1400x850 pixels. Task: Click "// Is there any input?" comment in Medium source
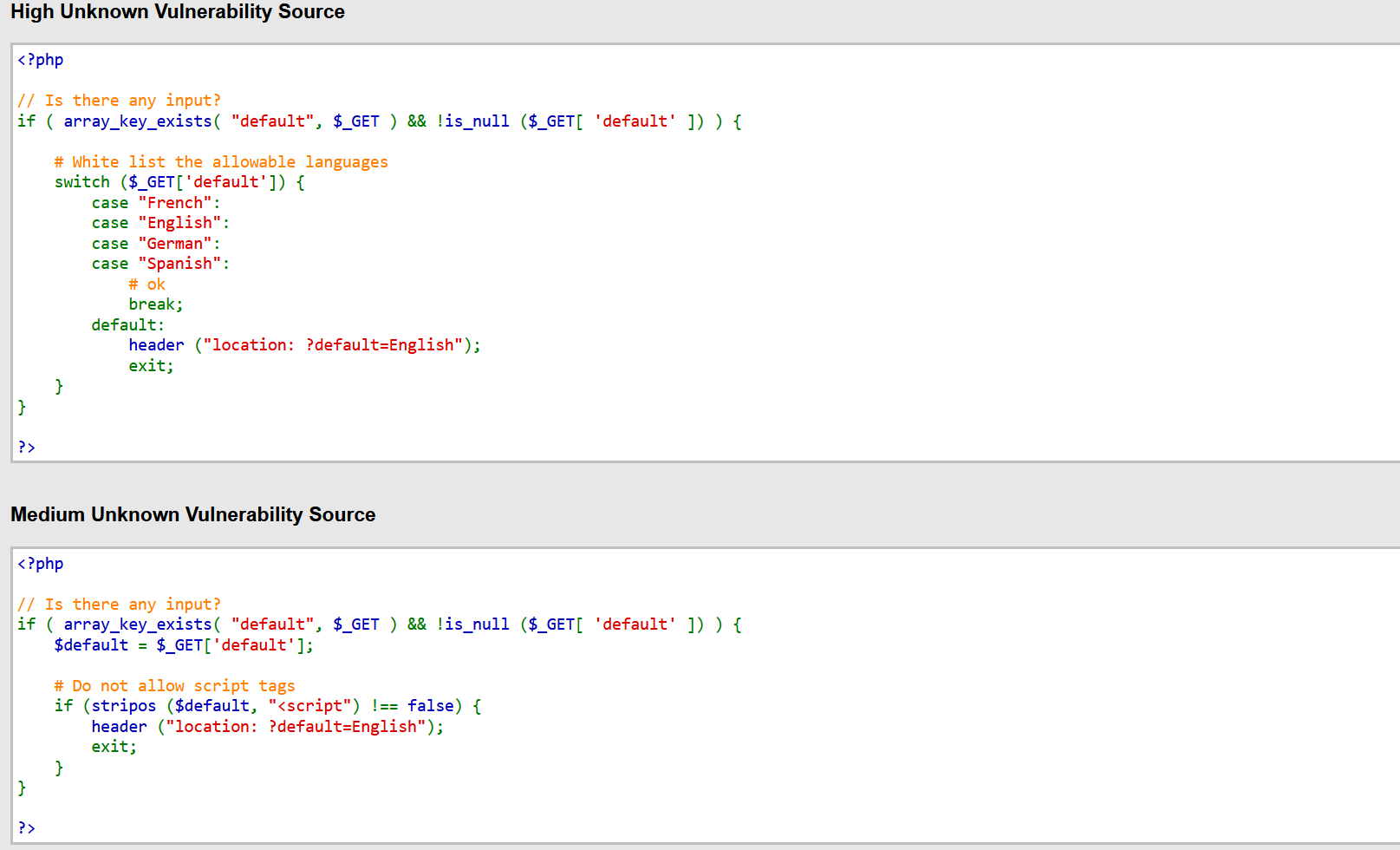click(120, 605)
